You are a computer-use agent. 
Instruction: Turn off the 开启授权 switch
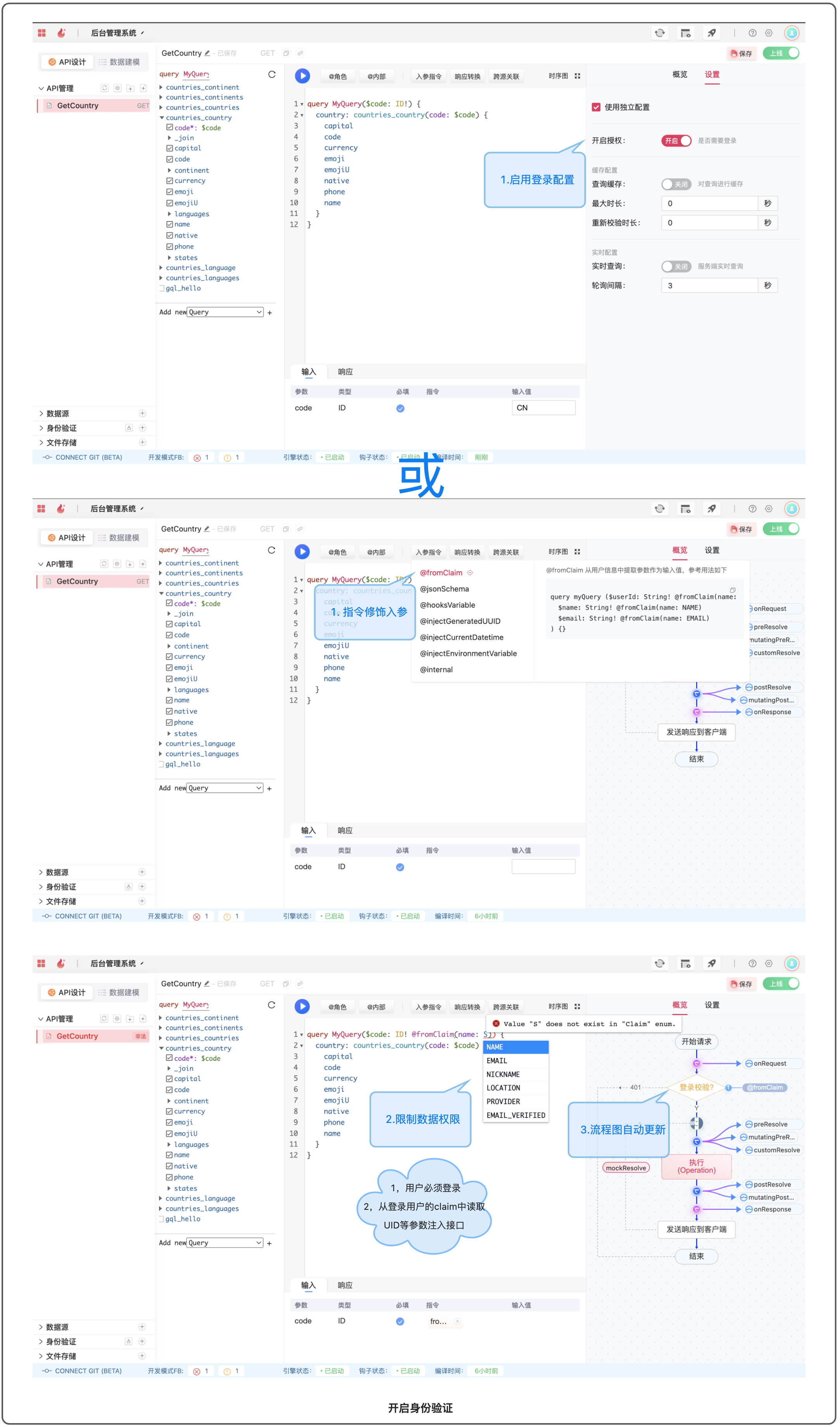point(676,140)
